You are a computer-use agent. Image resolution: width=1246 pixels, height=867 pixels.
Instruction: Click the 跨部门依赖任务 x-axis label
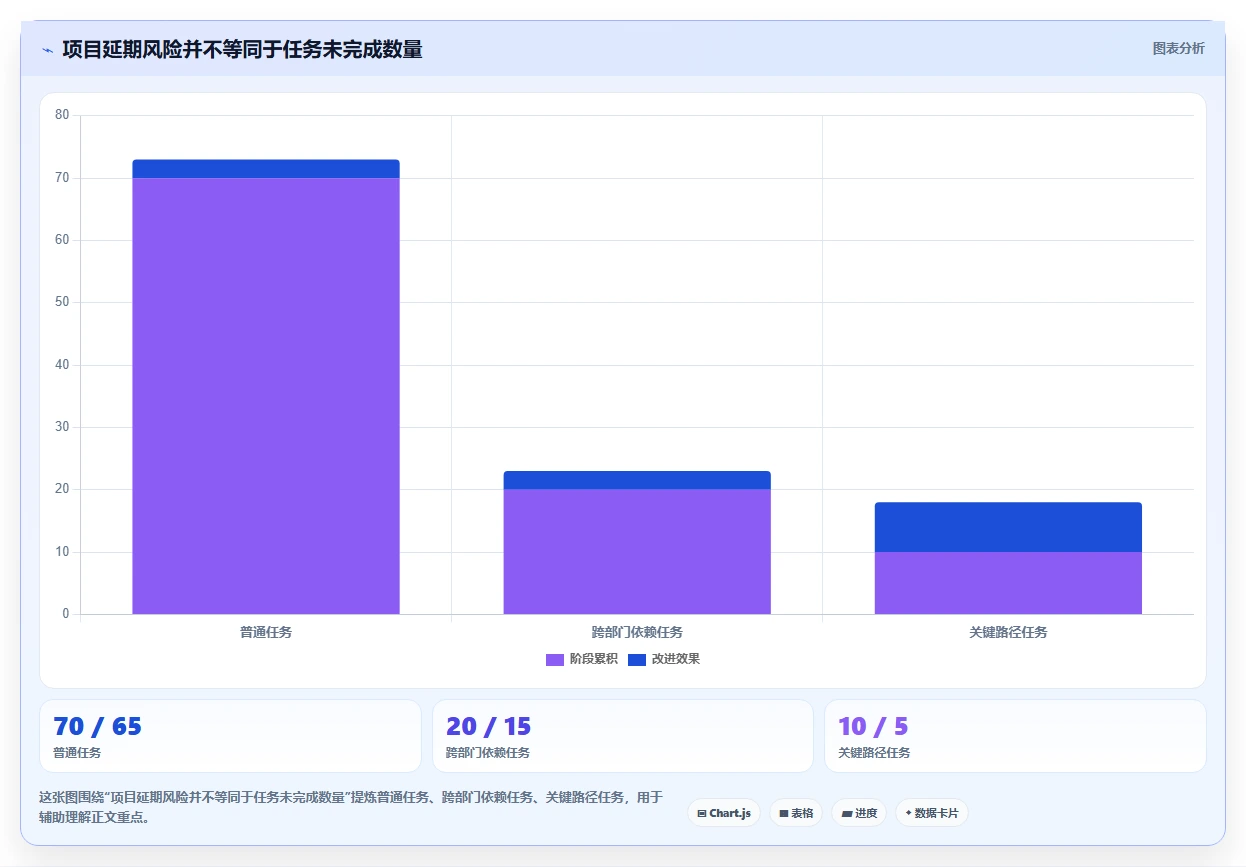point(637,632)
